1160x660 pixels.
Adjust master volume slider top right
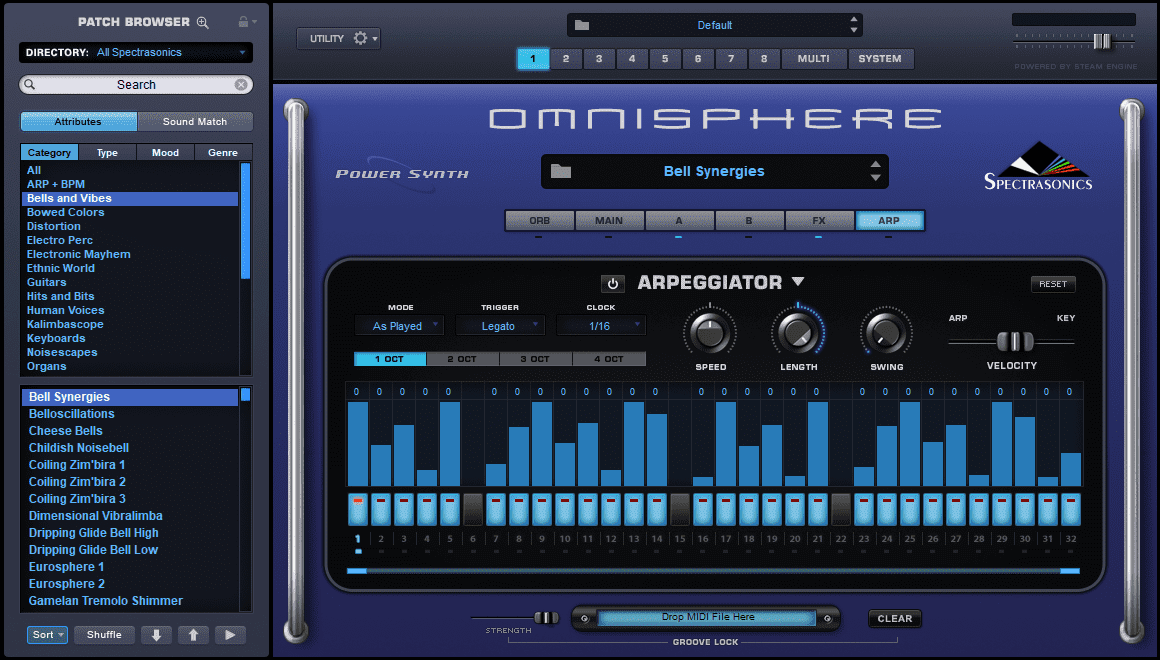pos(1102,41)
